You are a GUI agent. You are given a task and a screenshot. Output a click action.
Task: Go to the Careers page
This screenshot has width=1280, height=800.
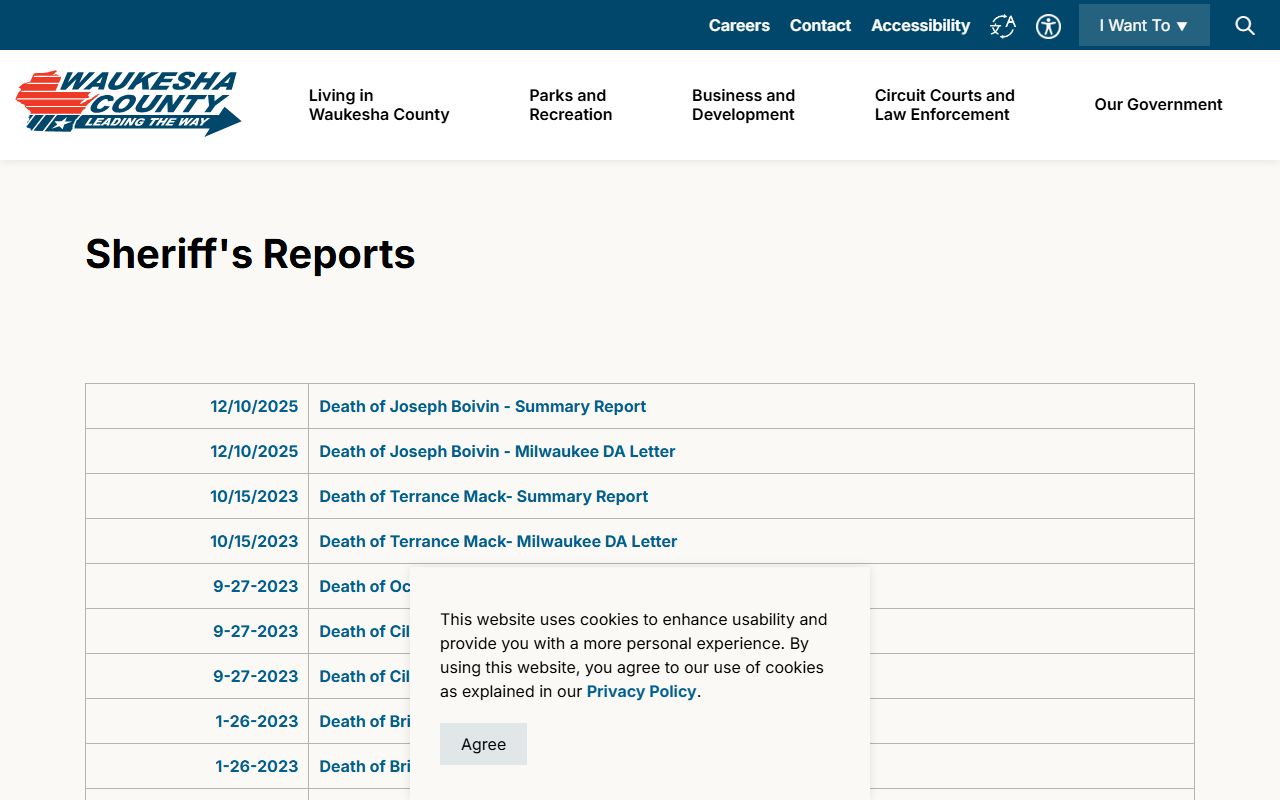pyautogui.click(x=739, y=25)
